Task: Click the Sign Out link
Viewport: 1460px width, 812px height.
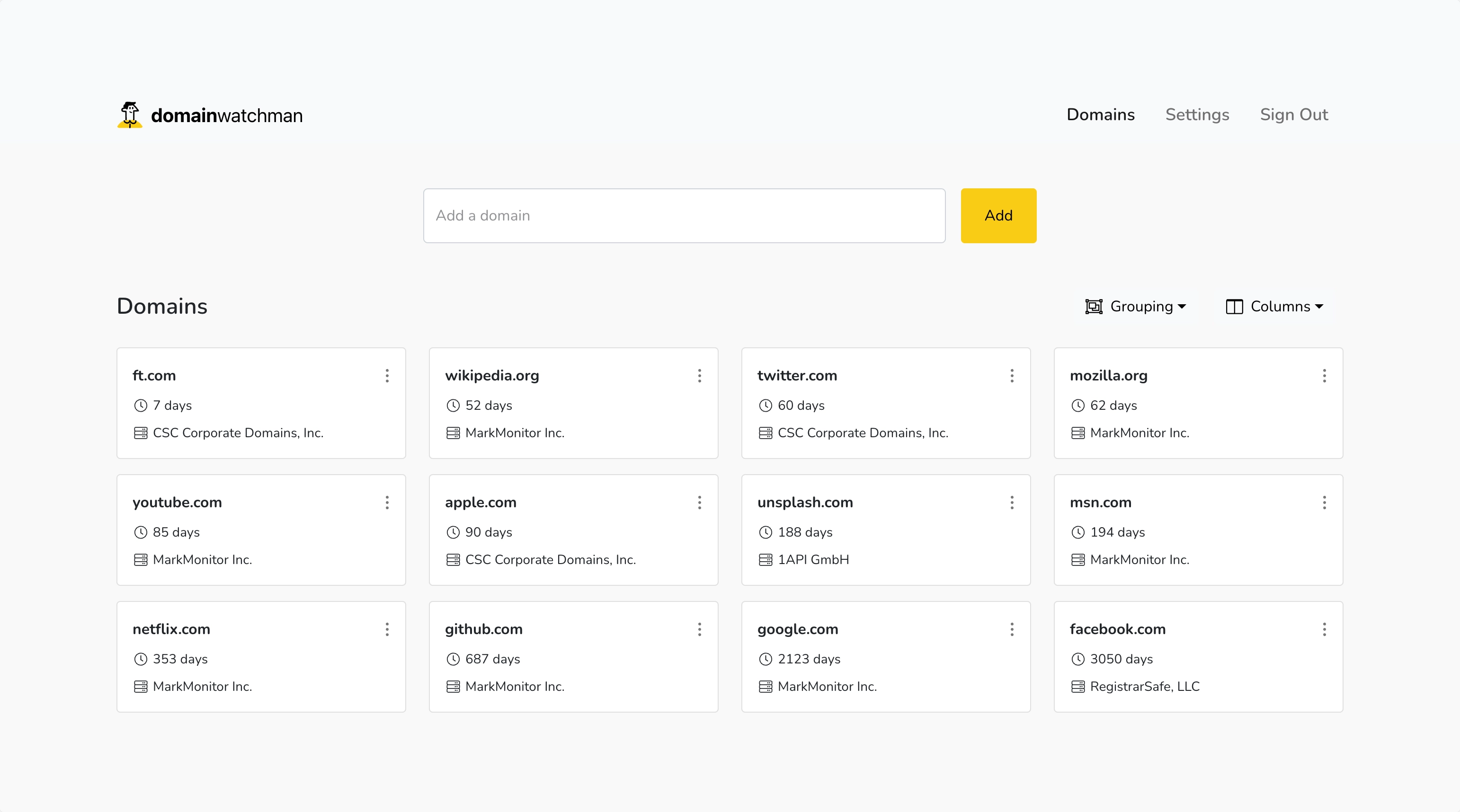Action: (x=1294, y=115)
